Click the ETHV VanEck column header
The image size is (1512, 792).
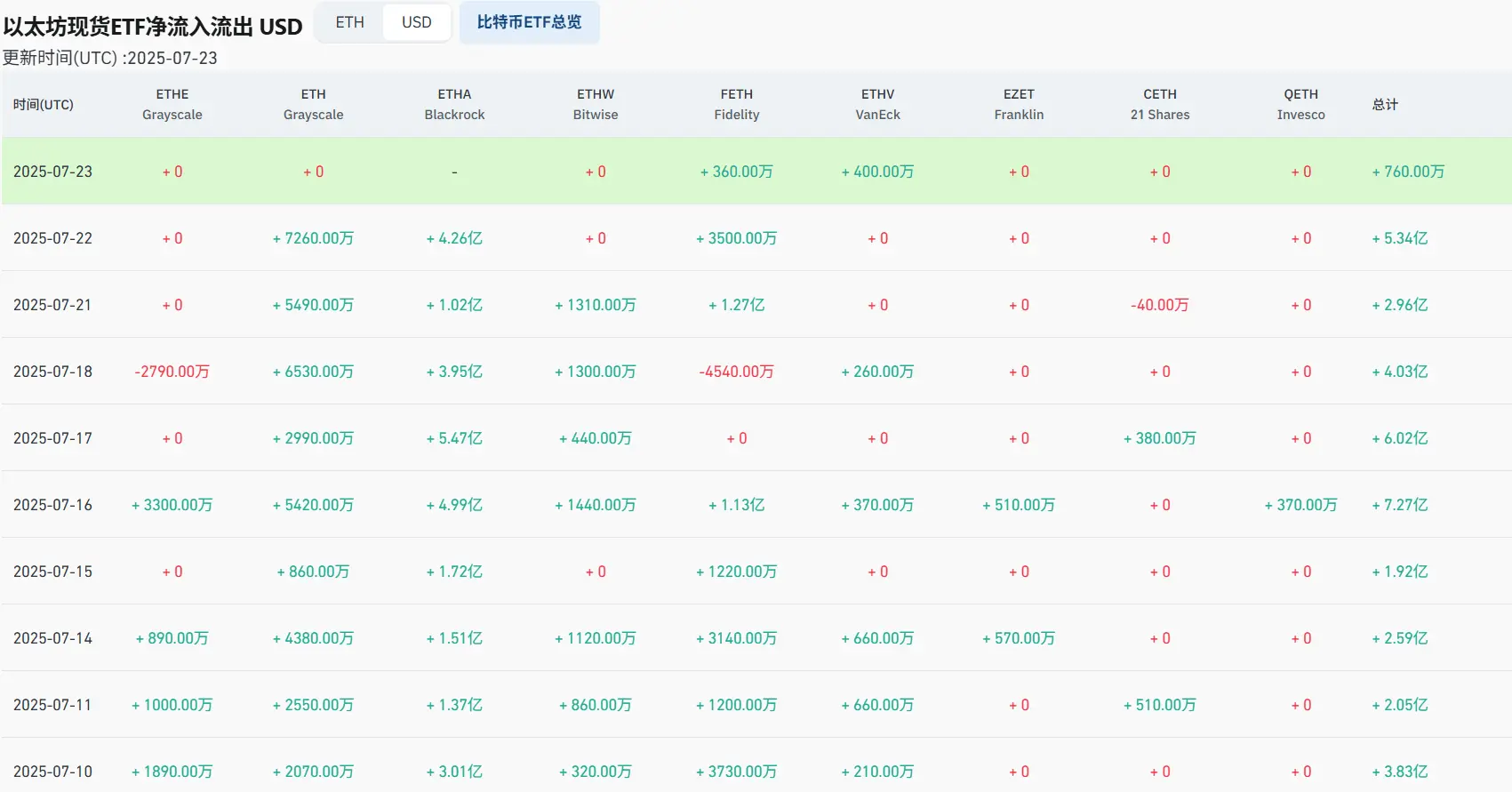pos(877,104)
